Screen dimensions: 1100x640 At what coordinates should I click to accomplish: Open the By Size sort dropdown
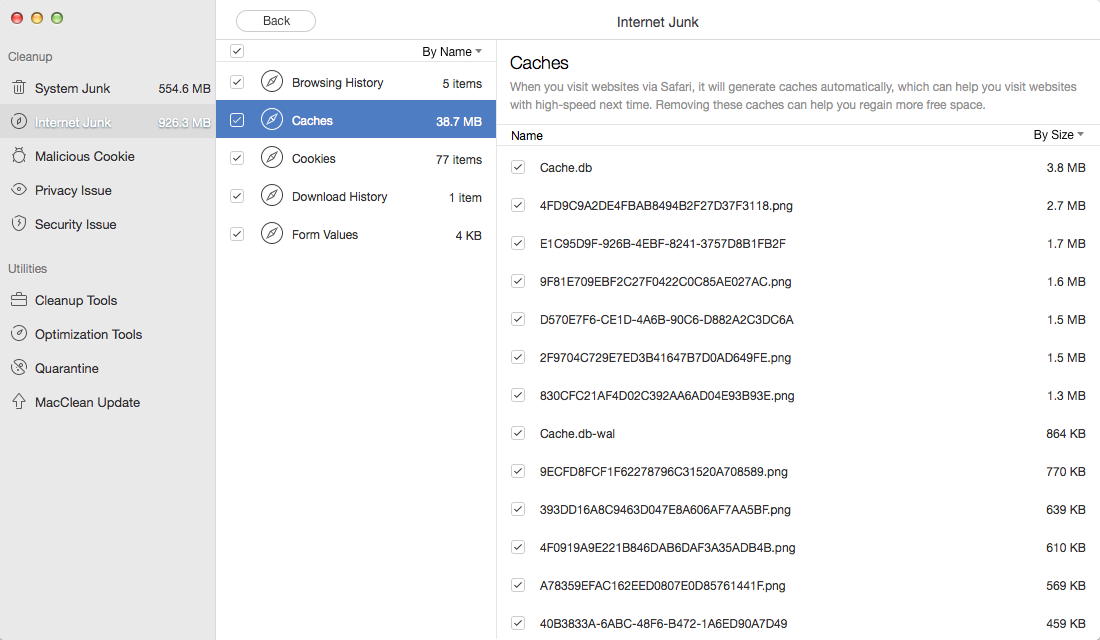coord(1059,135)
